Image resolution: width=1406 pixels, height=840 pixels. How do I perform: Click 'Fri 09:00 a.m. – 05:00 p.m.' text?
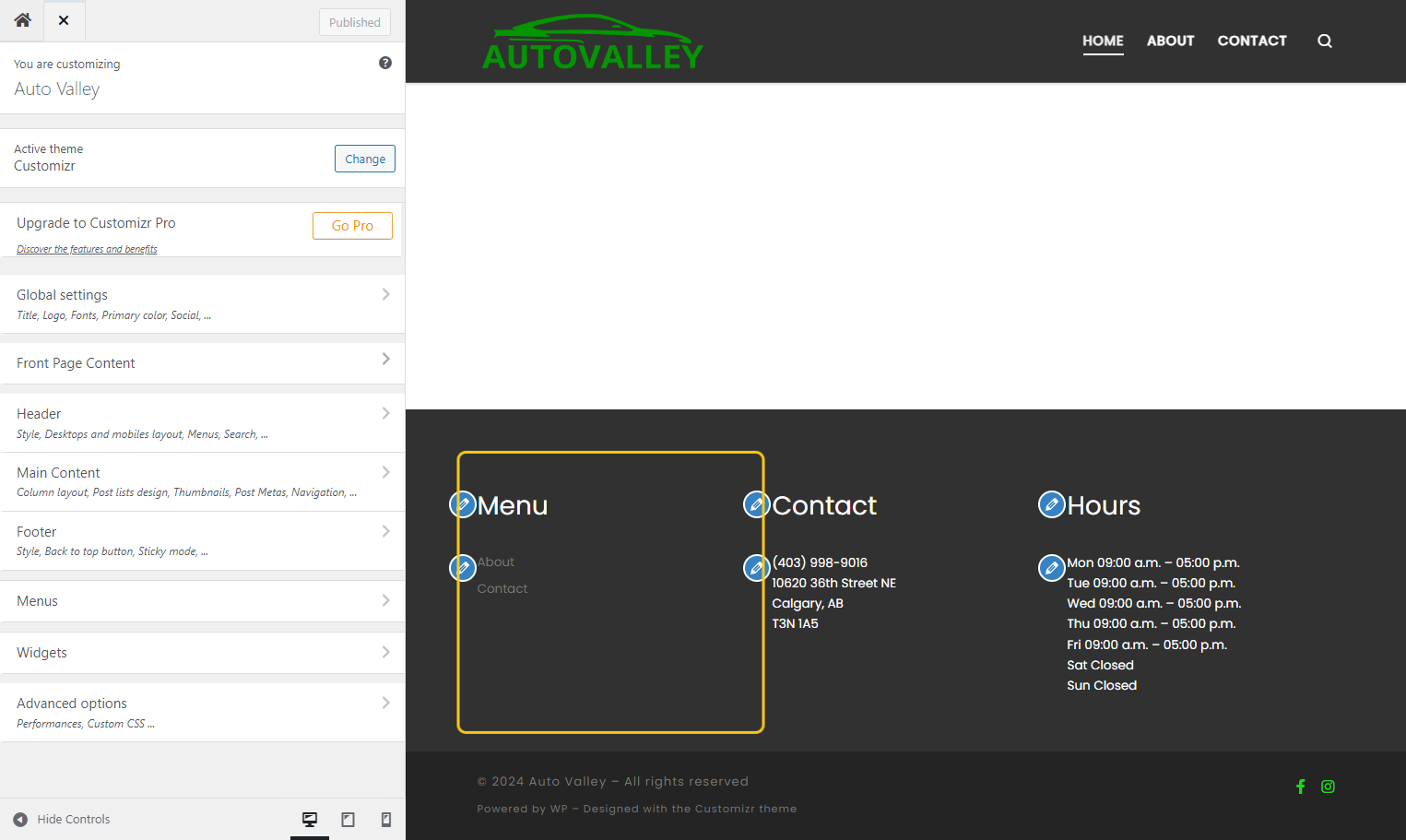(1147, 645)
